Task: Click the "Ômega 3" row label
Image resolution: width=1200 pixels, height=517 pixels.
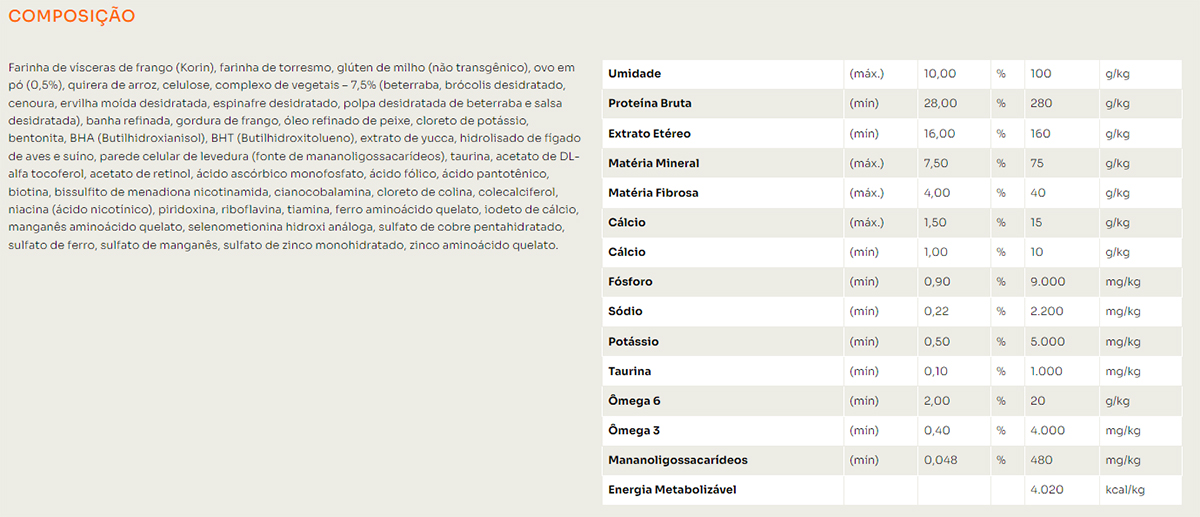Action: pyautogui.click(x=634, y=431)
